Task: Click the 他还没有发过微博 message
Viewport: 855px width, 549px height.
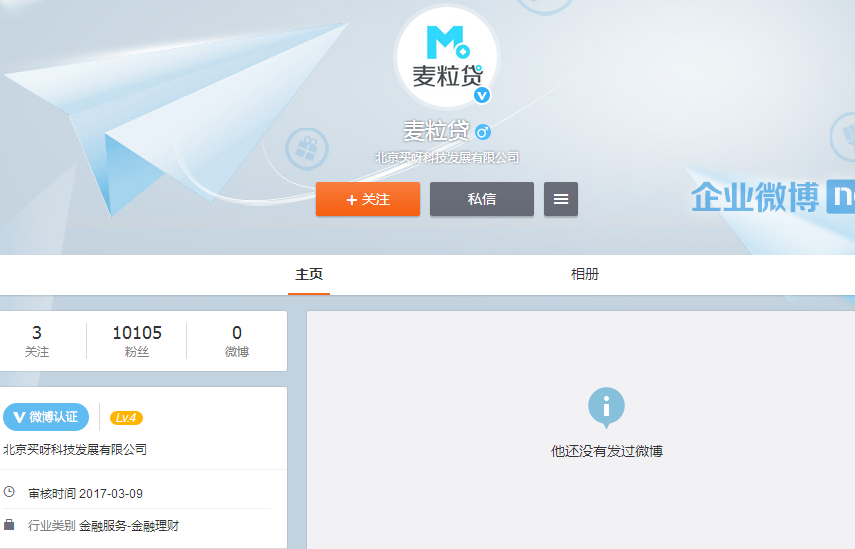Action: click(x=606, y=451)
